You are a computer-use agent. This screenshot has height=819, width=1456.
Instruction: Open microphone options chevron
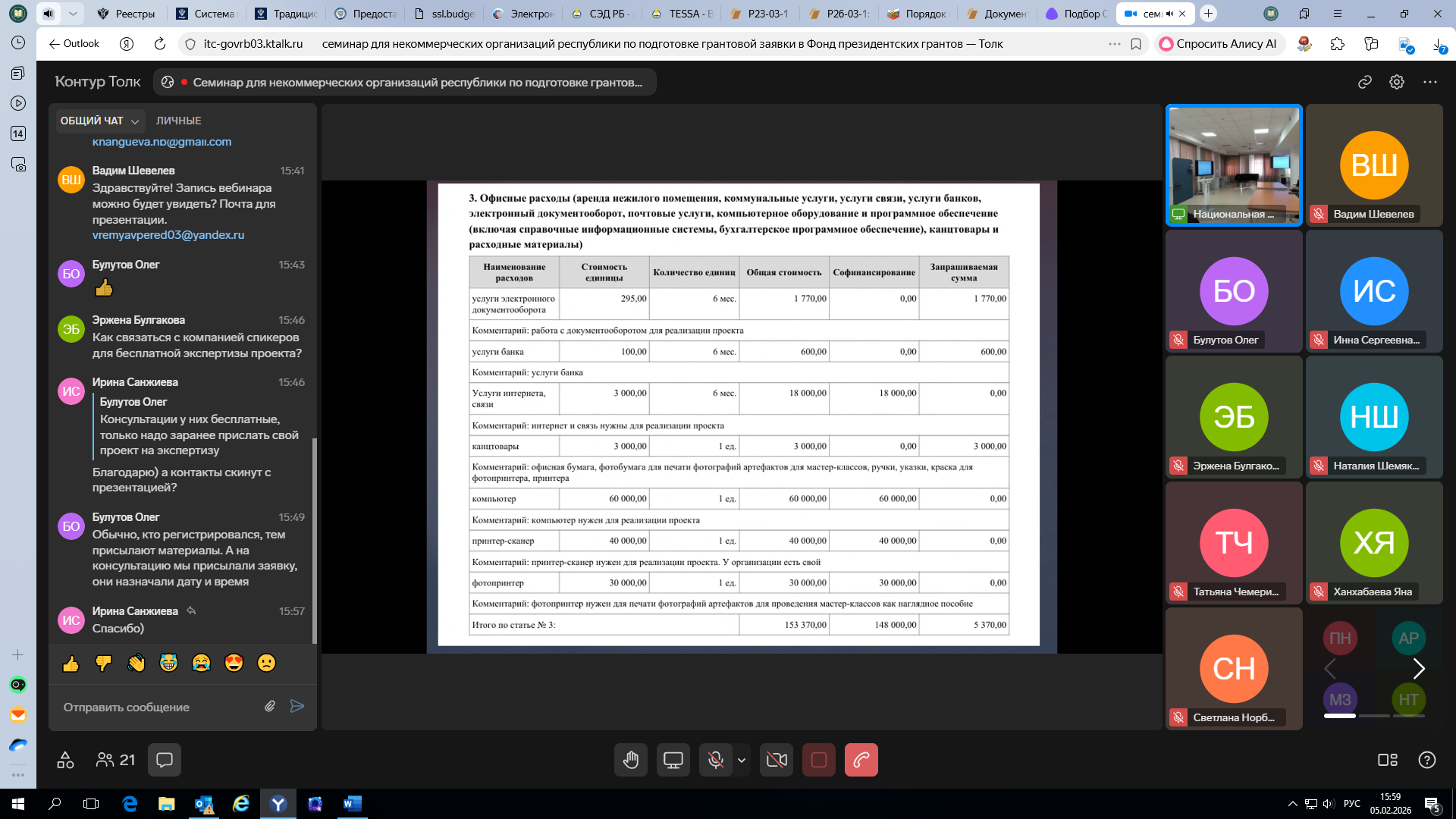click(x=742, y=760)
